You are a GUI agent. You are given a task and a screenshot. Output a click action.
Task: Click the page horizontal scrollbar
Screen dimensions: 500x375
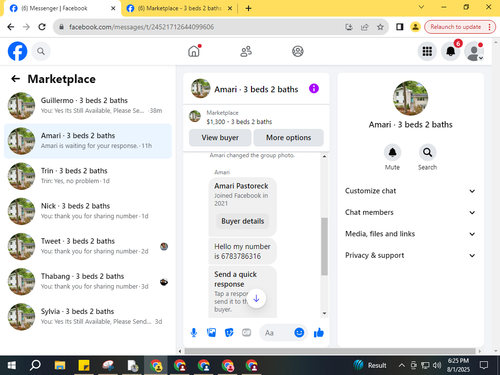pyautogui.click(x=330, y=351)
